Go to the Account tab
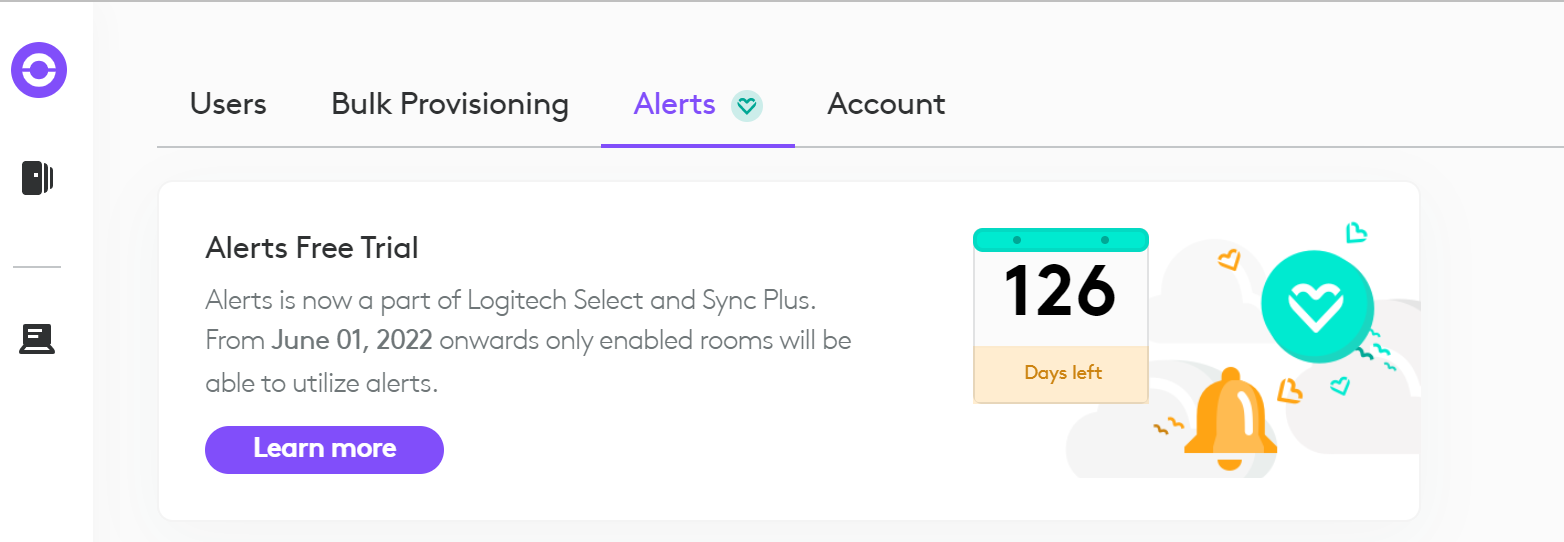 [x=886, y=104]
